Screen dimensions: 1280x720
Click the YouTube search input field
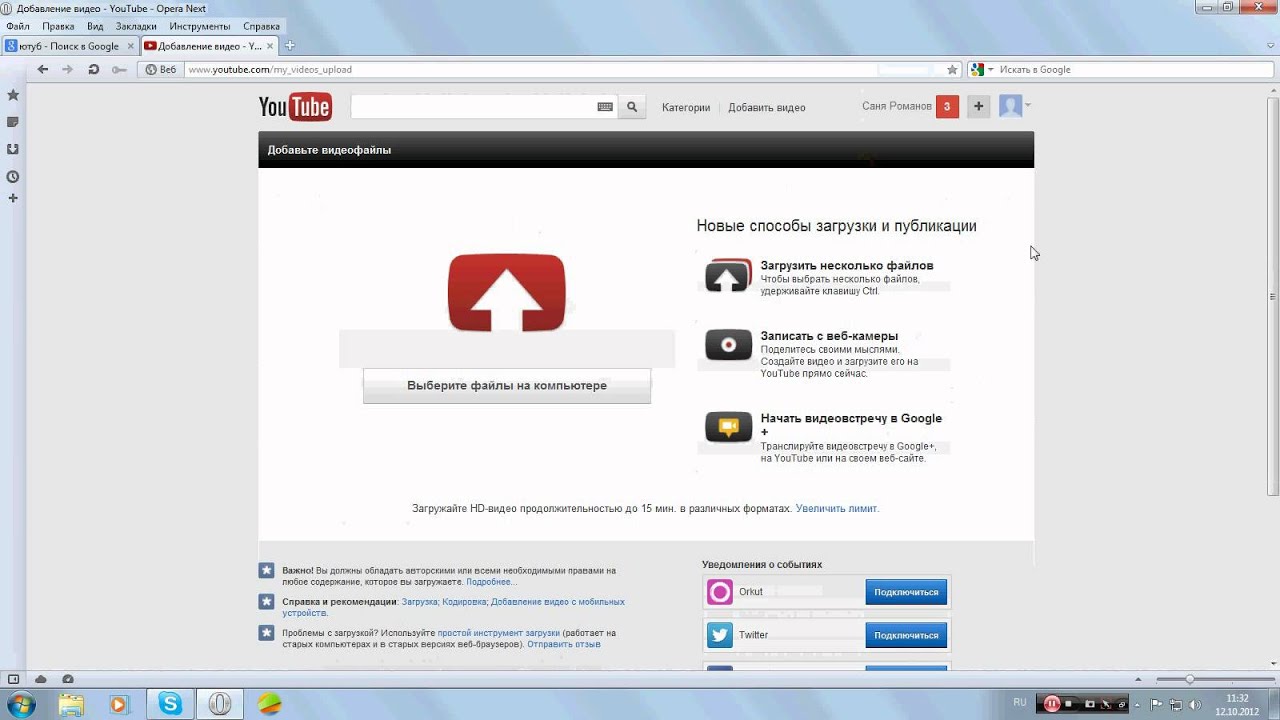click(x=473, y=107)
